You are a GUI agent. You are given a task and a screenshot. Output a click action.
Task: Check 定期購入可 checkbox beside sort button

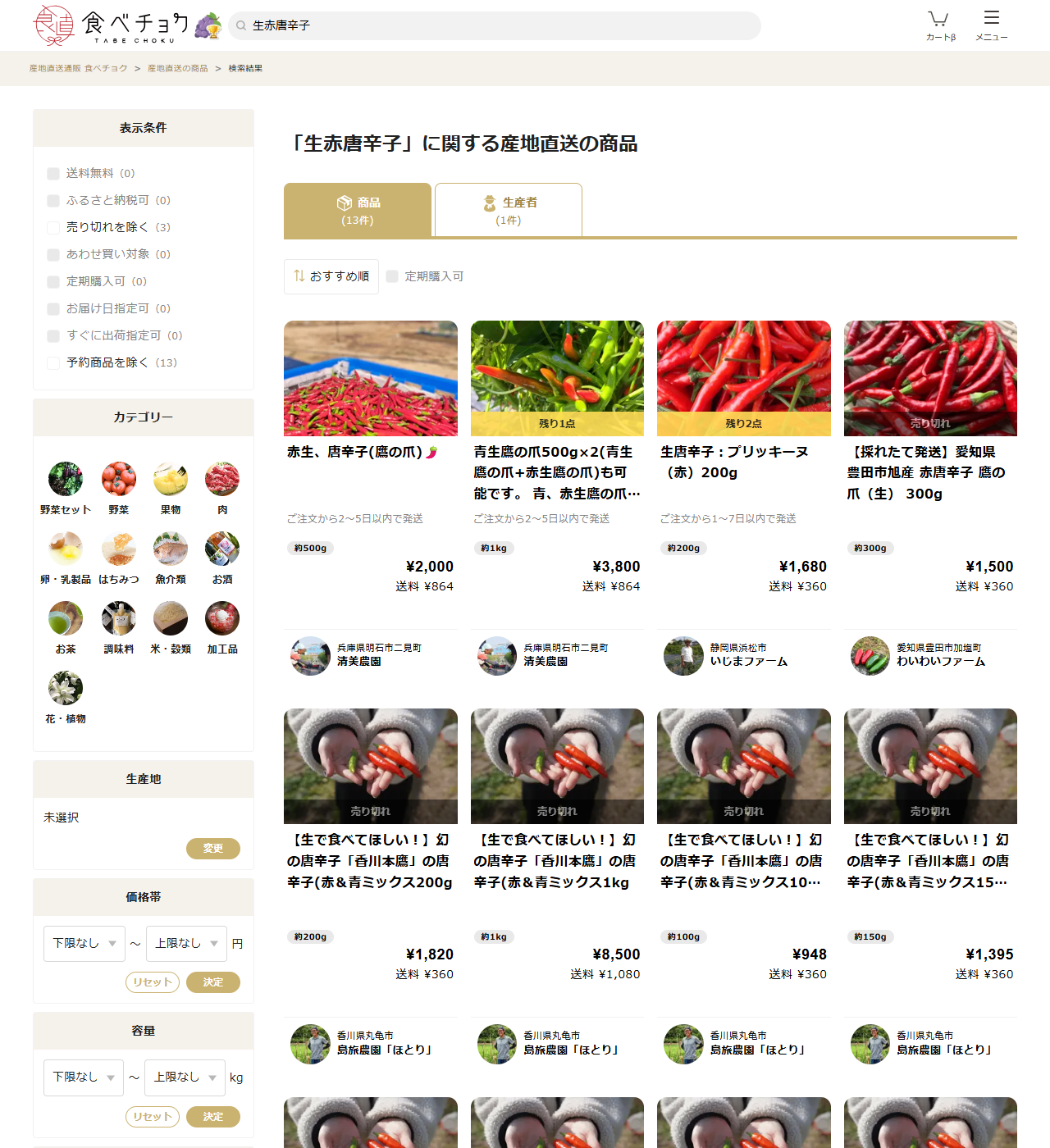coord(392,276)
